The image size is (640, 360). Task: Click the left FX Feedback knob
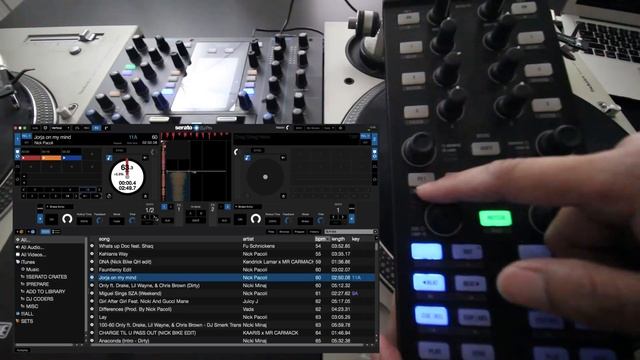pos(99,220)
